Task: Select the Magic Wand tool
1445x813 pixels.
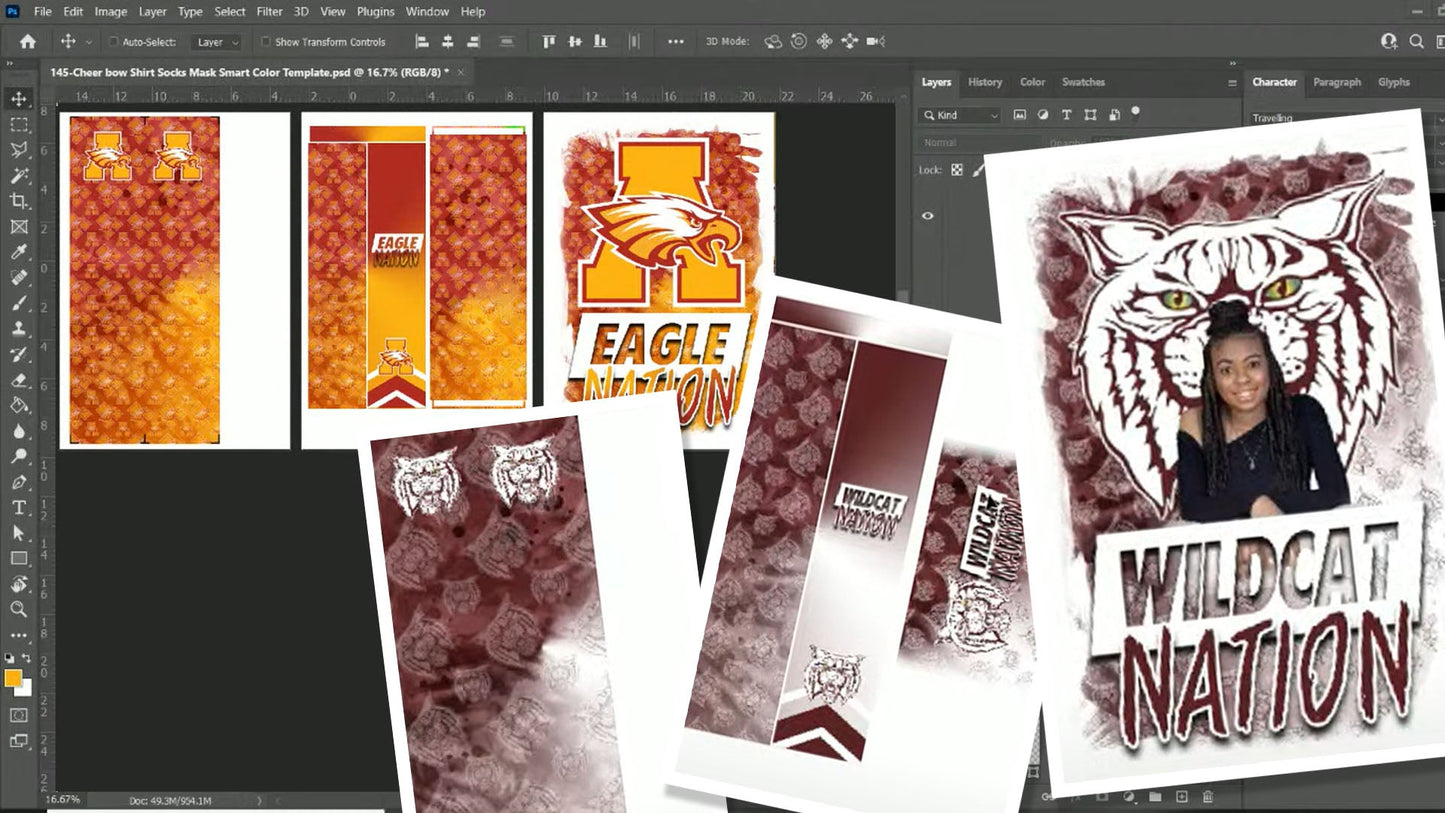Action: (x=19, y=175)
